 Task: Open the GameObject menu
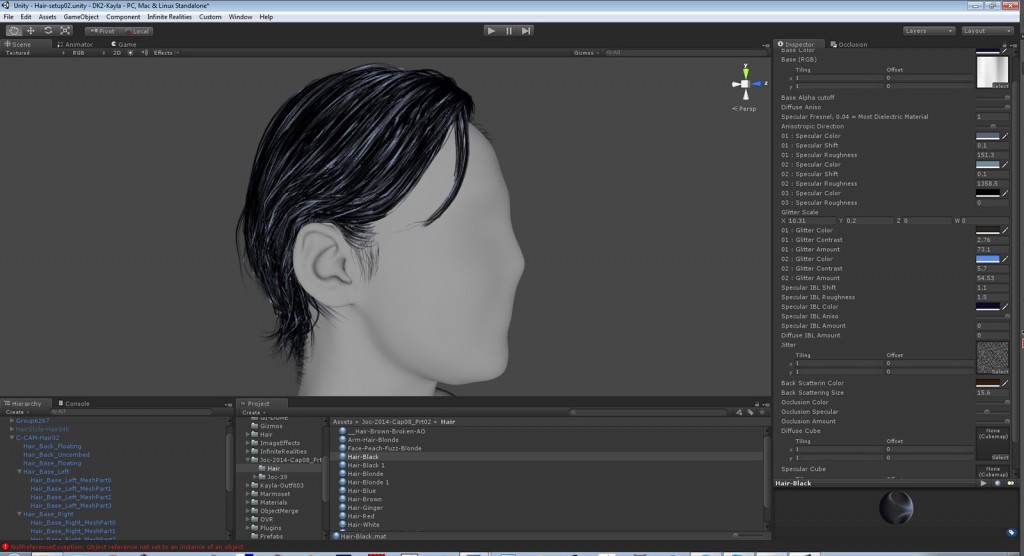tap(81, 17)
